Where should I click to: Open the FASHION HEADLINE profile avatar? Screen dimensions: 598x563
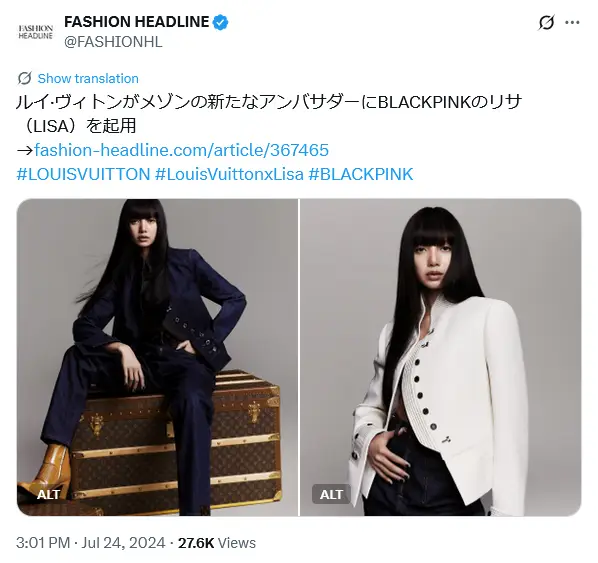coord(35,32)
